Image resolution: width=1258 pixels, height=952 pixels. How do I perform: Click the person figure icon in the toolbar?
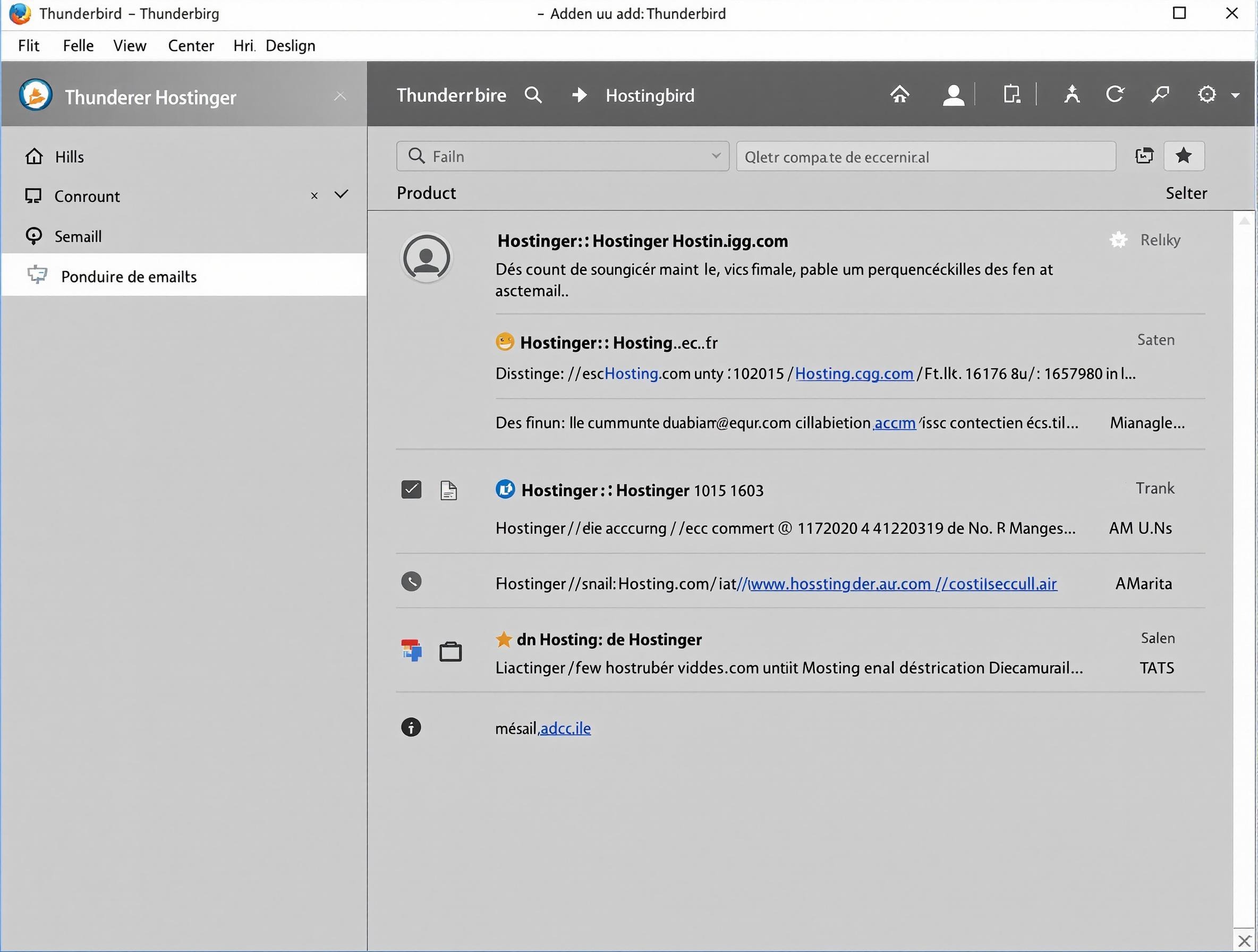1072,94
